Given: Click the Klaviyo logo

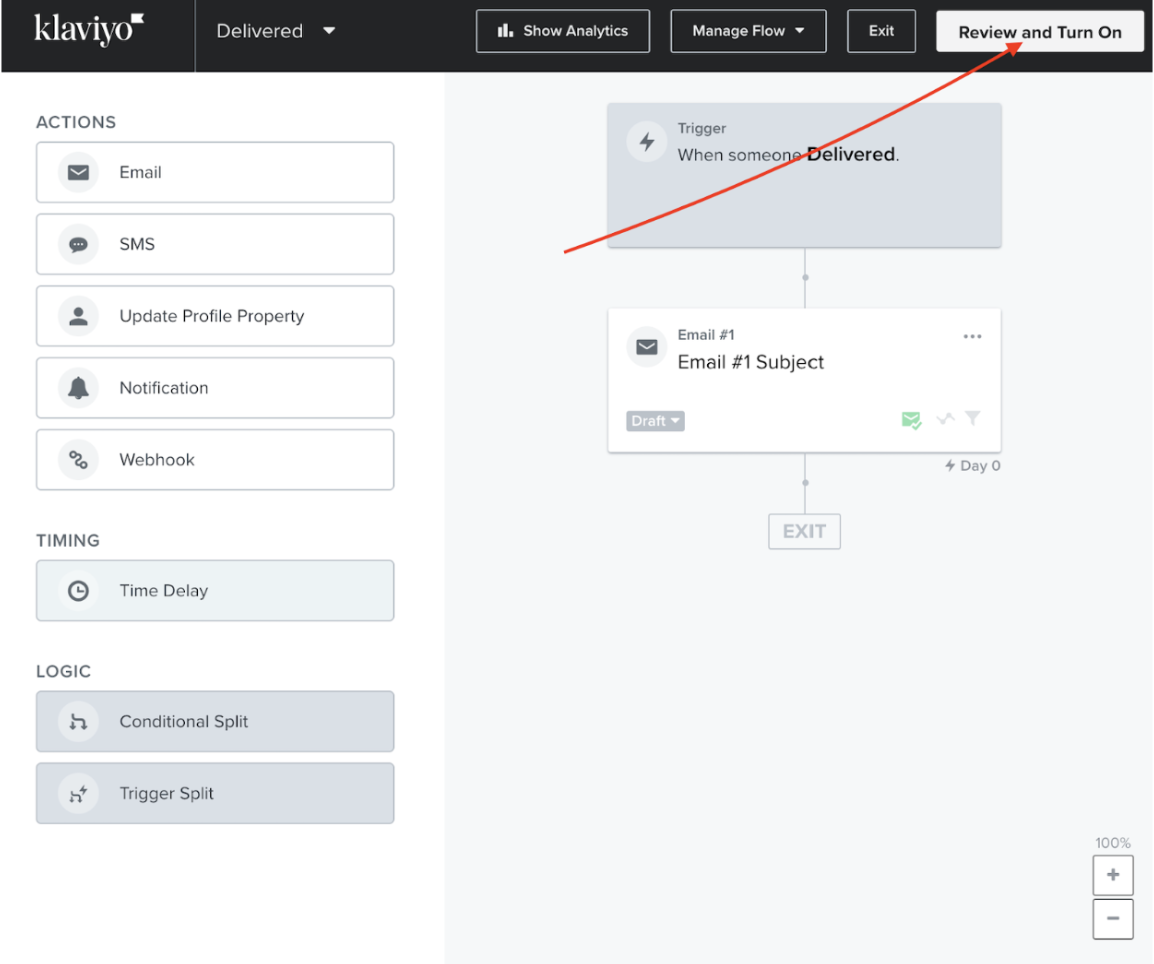Looking at the screenshot, I should pyautogui.click(x=88, y=30).
